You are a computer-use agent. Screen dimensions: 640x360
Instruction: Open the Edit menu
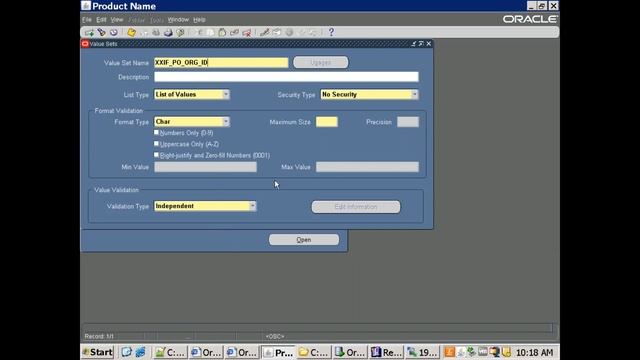coord(101,20)
